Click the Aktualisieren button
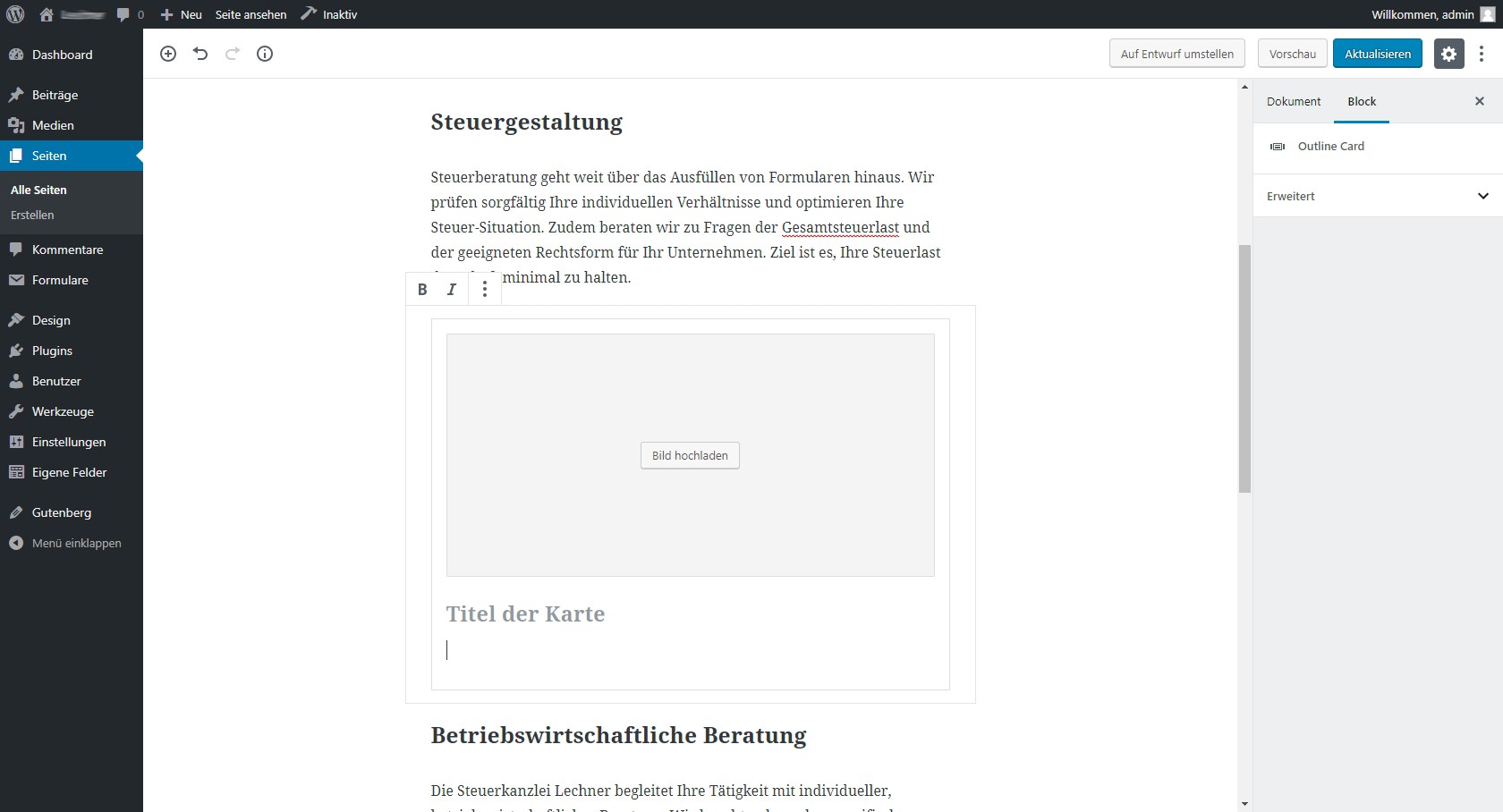The height and width of the screenshot is (812, 1503). [1378, 54]
